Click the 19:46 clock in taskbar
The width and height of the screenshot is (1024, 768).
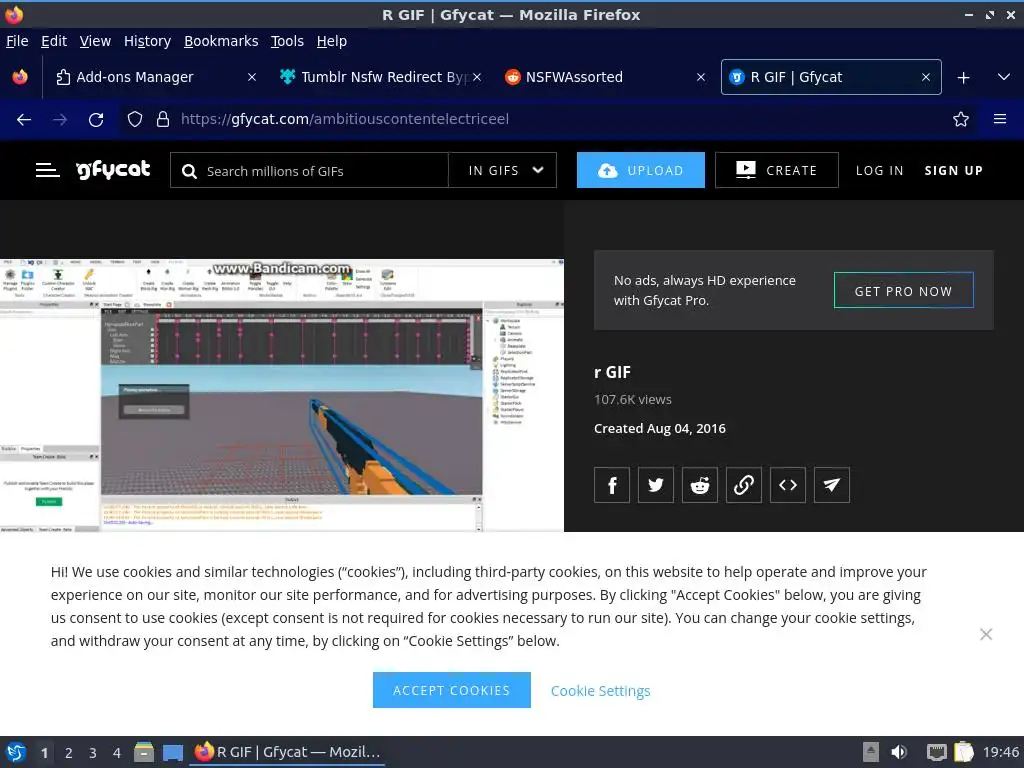pos(1000,752)
